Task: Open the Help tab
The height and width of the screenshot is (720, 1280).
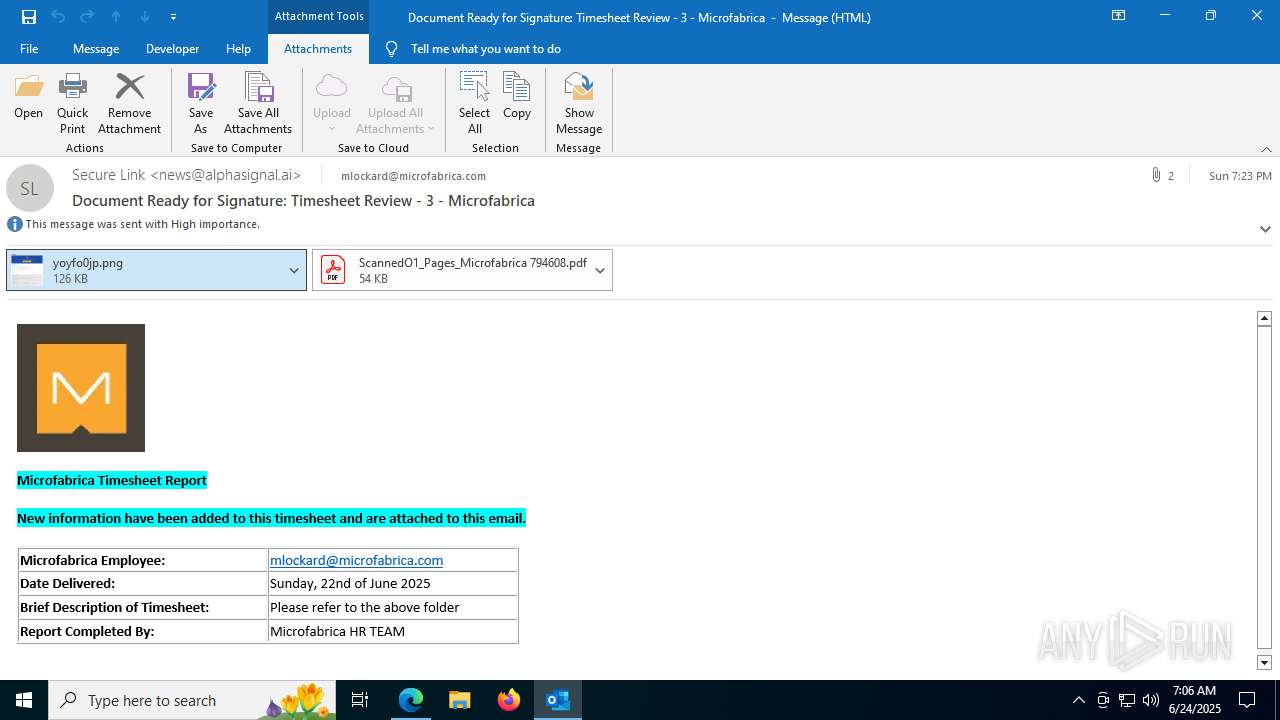Action: click(x=238, y=49)
